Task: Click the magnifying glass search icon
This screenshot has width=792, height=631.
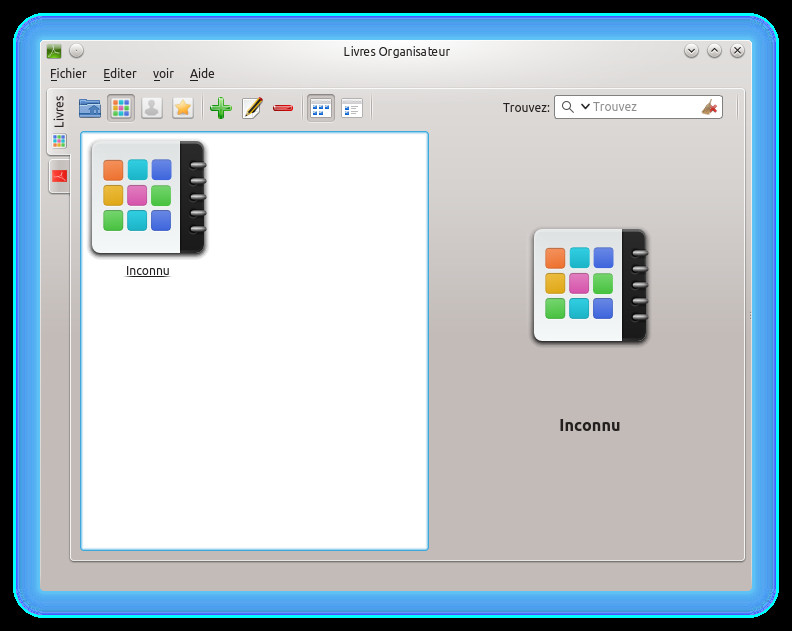Action: click(568, 107)
